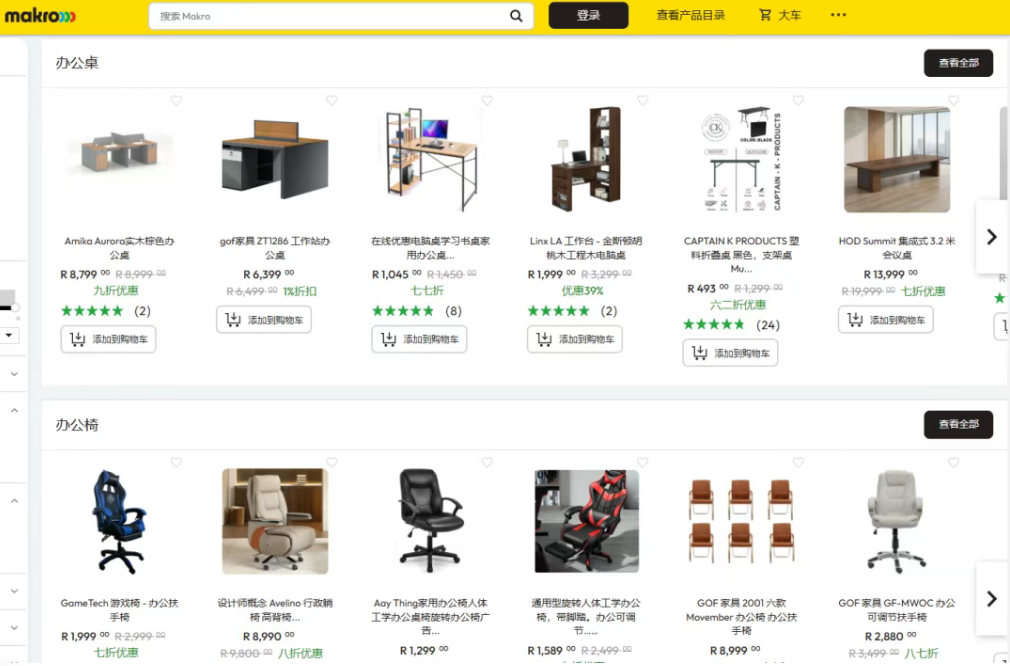
Task: Open the CAPTAIN K PRODUCTS product title
Action: [x=741, y=254]
